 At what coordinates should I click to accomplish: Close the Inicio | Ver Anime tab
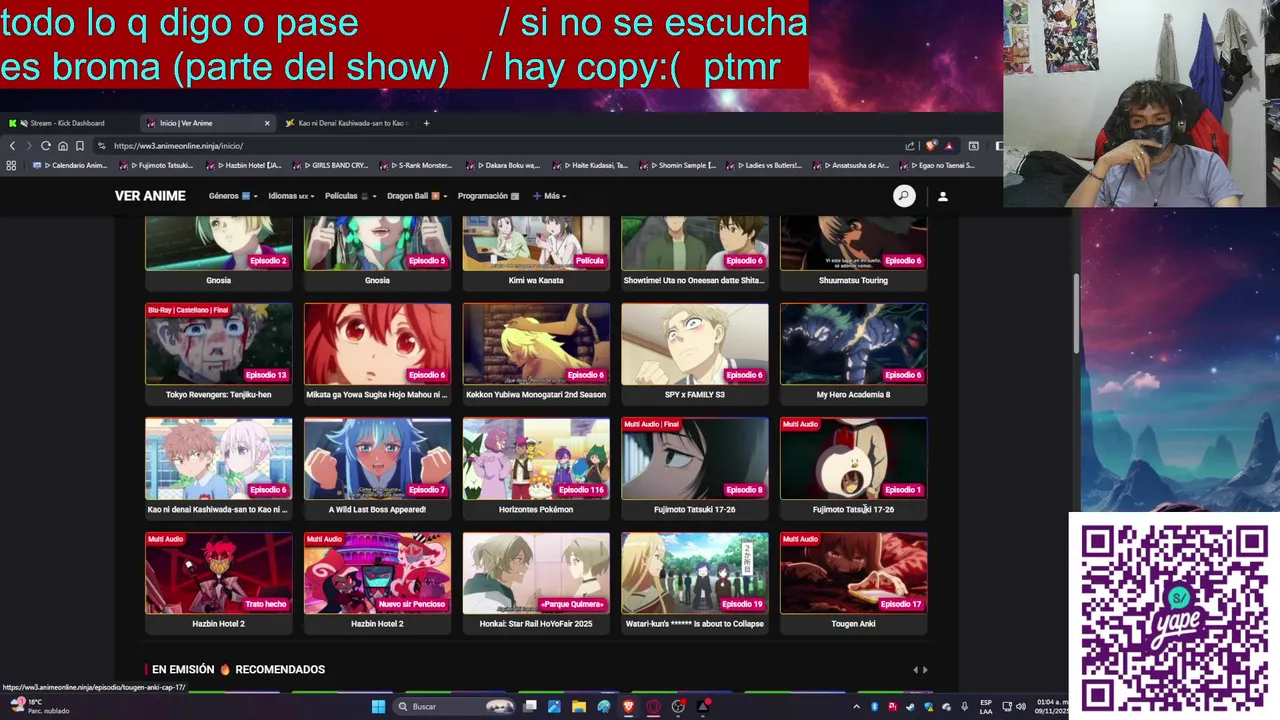[267, 123]
